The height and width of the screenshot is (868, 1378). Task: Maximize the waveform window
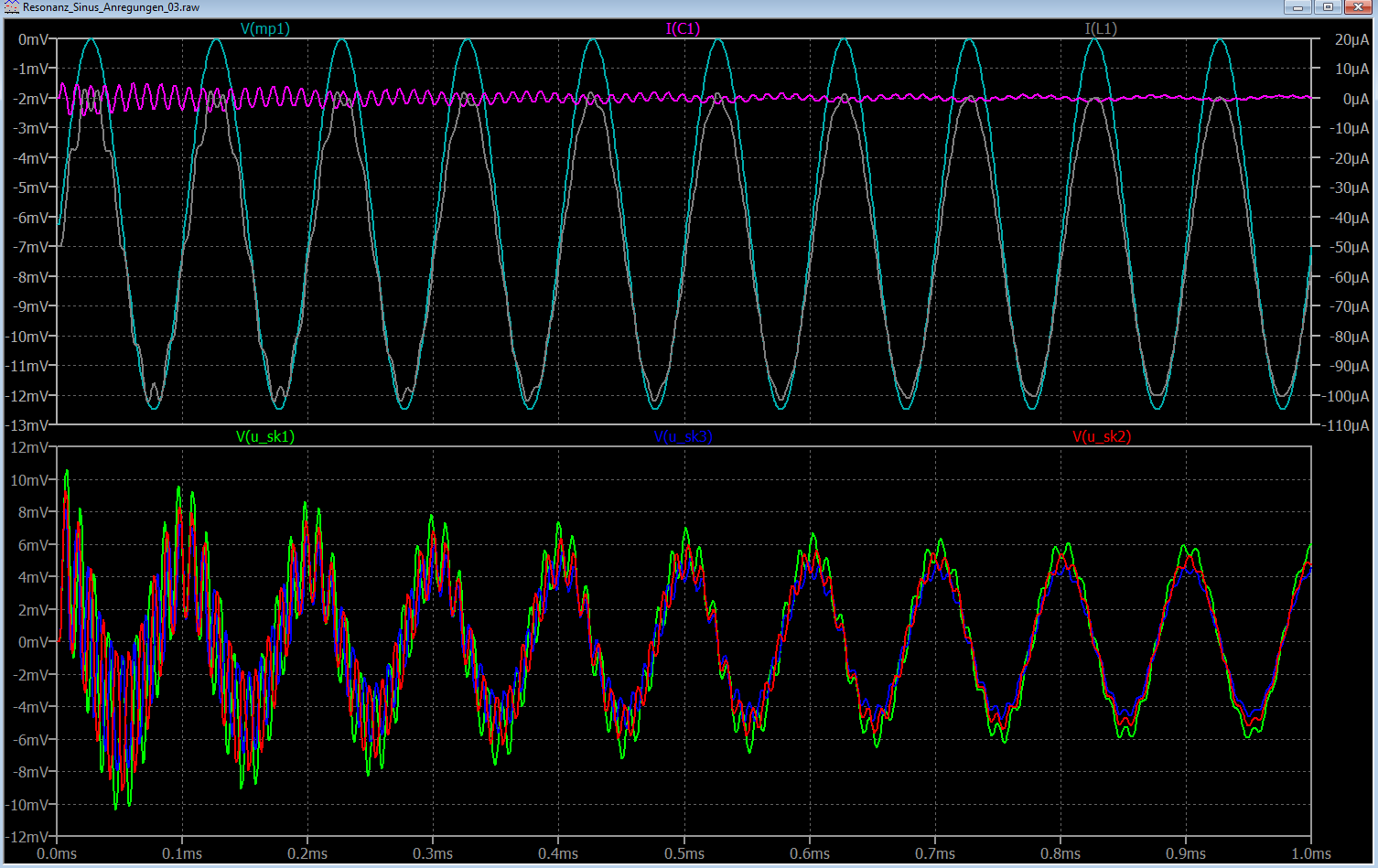(x=1328, y=7)
